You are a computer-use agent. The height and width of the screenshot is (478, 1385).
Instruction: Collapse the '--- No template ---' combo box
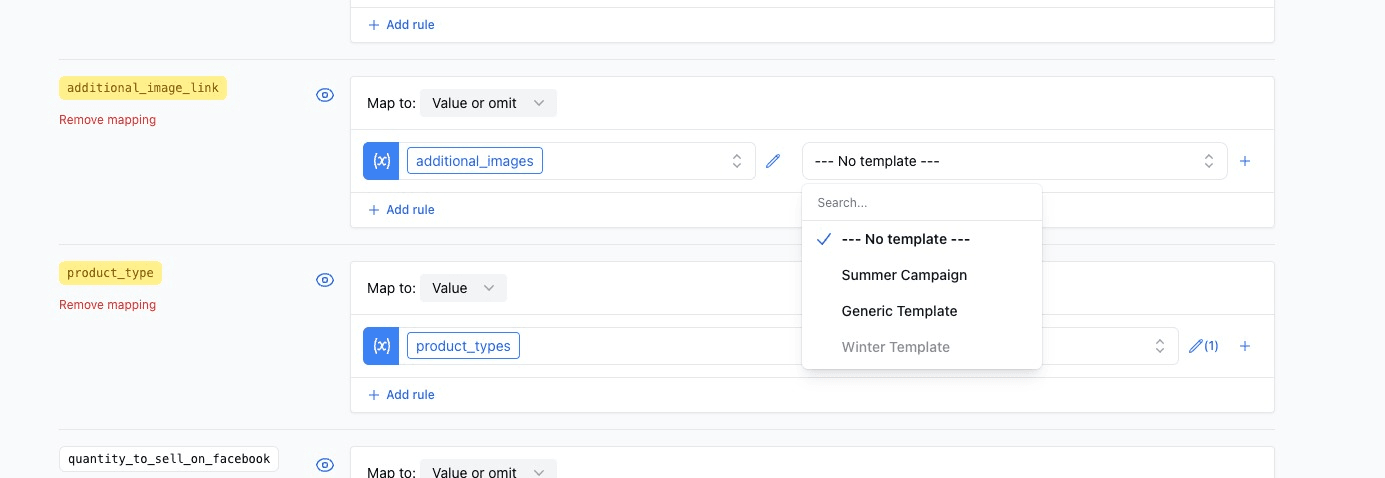pos(1014,161)
